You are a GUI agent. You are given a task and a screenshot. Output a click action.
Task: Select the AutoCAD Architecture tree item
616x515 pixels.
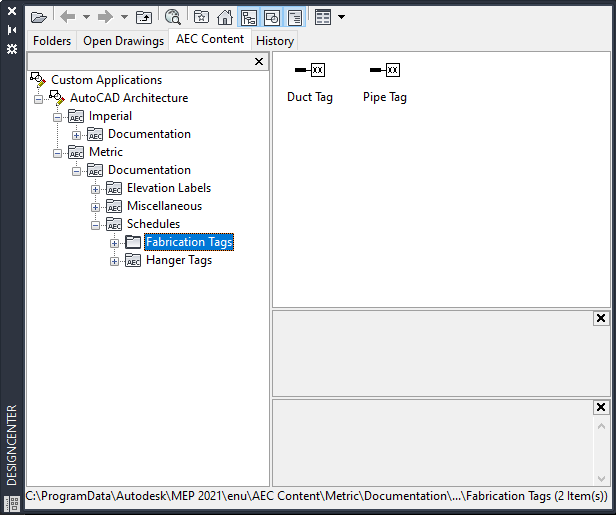click(x=129, y=98)
